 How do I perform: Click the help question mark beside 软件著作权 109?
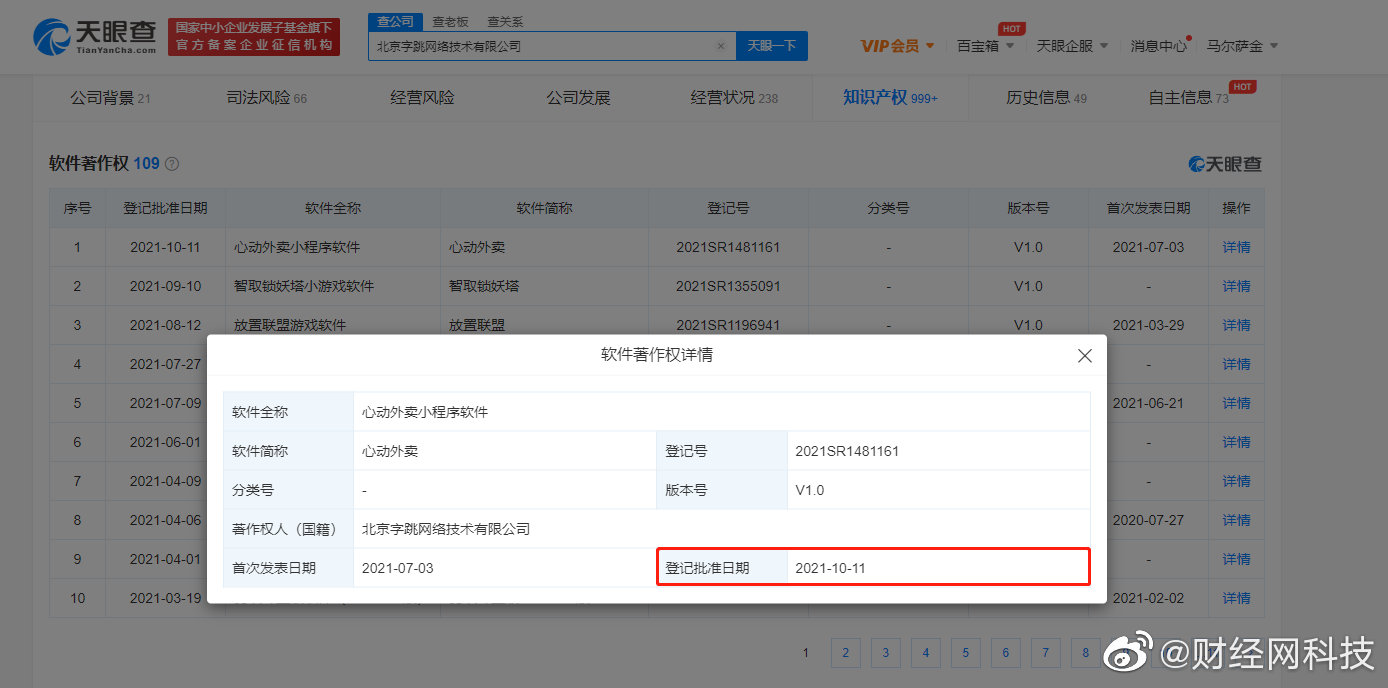(172, 164)
